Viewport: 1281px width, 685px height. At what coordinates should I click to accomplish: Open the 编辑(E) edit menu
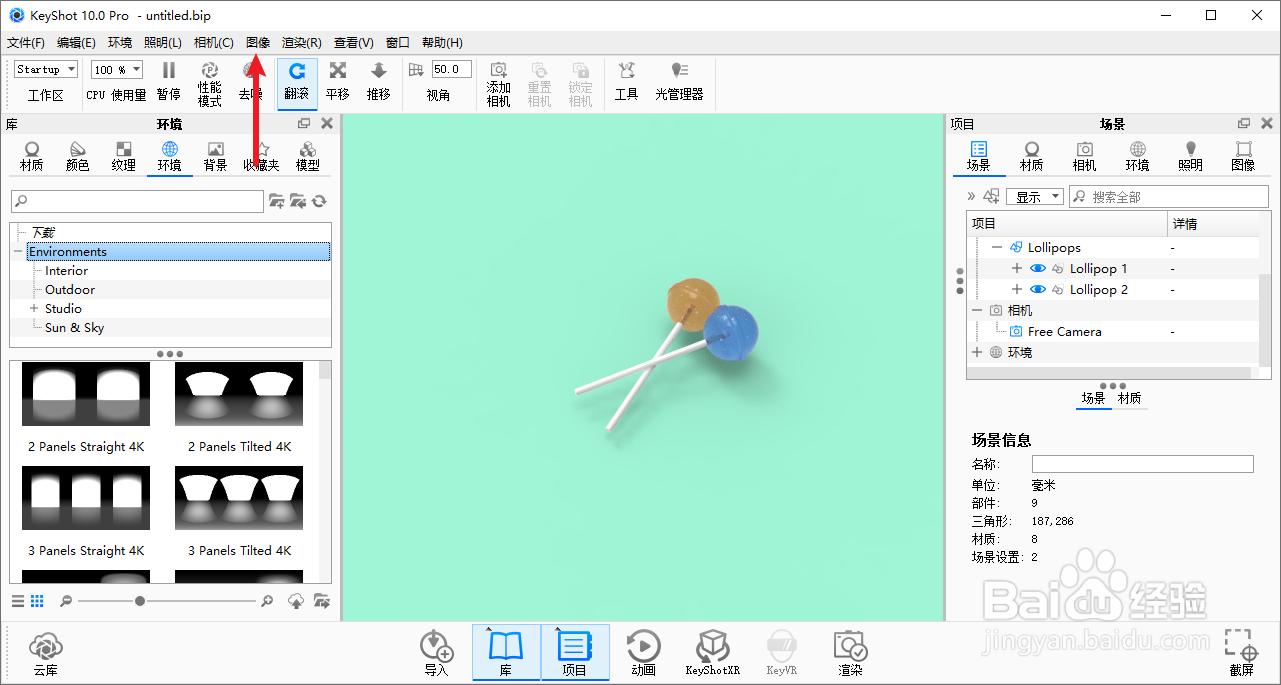click(76, 43)
